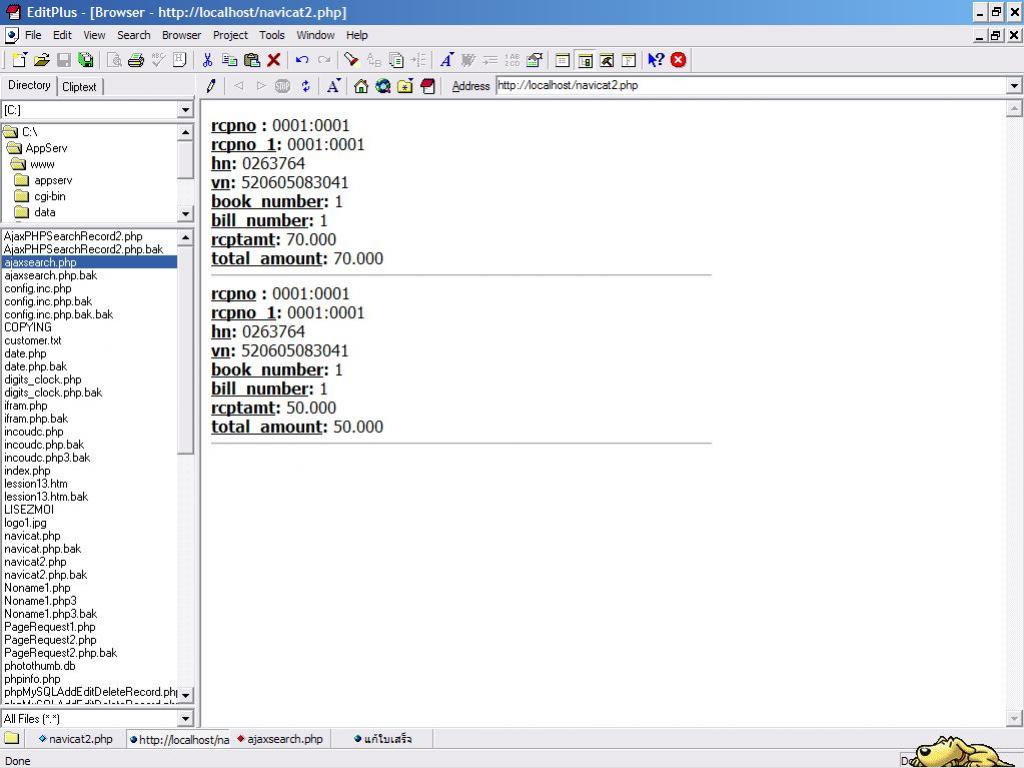Click the red Exit icon in toolbar
The width and height of the screenshot is (1024, 768).
point(678,60)
